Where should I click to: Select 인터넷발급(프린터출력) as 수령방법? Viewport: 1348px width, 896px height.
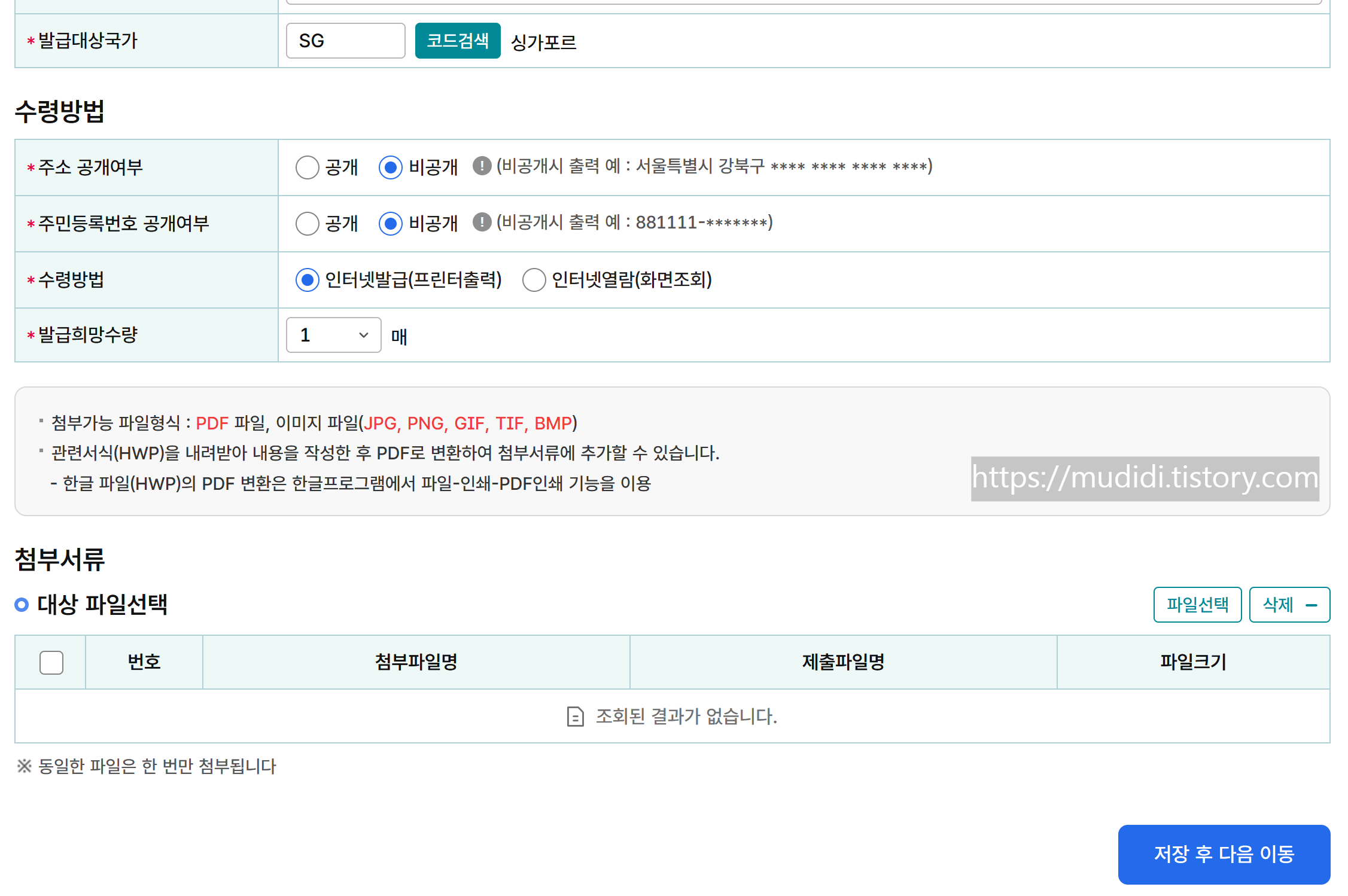coord(308,280)
